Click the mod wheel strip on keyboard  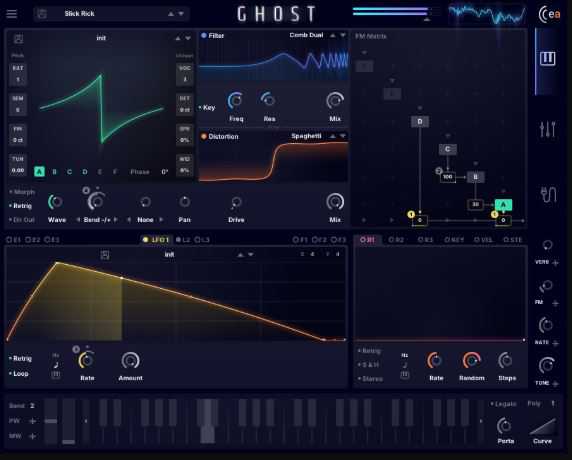69,421
